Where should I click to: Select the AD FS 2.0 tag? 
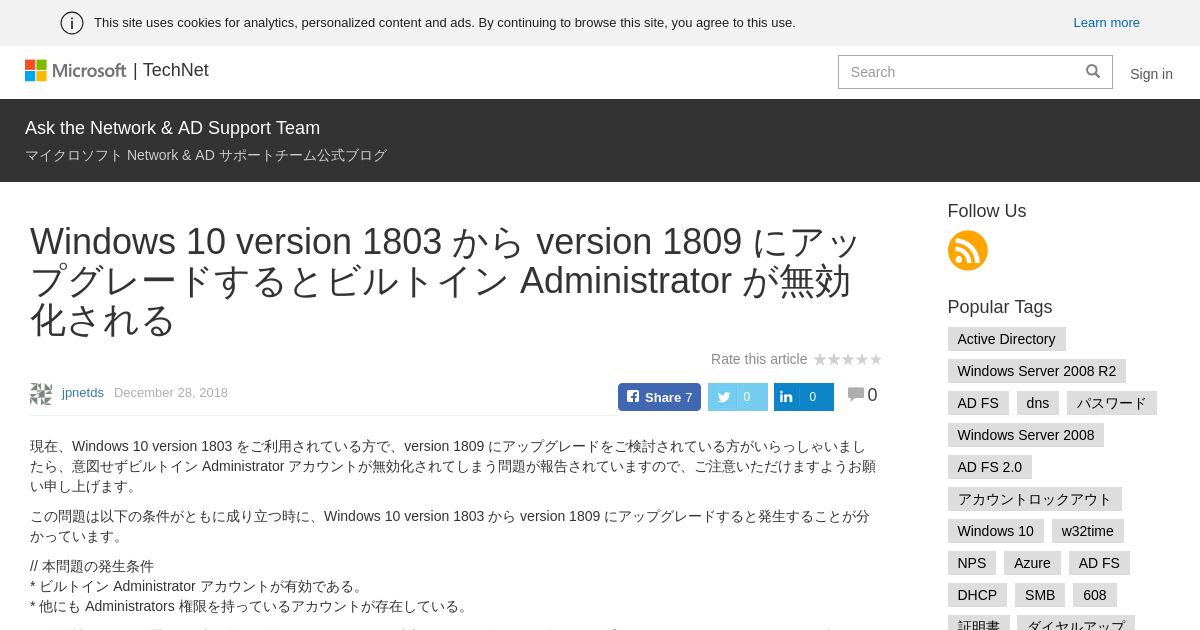[x=990, y=467]
